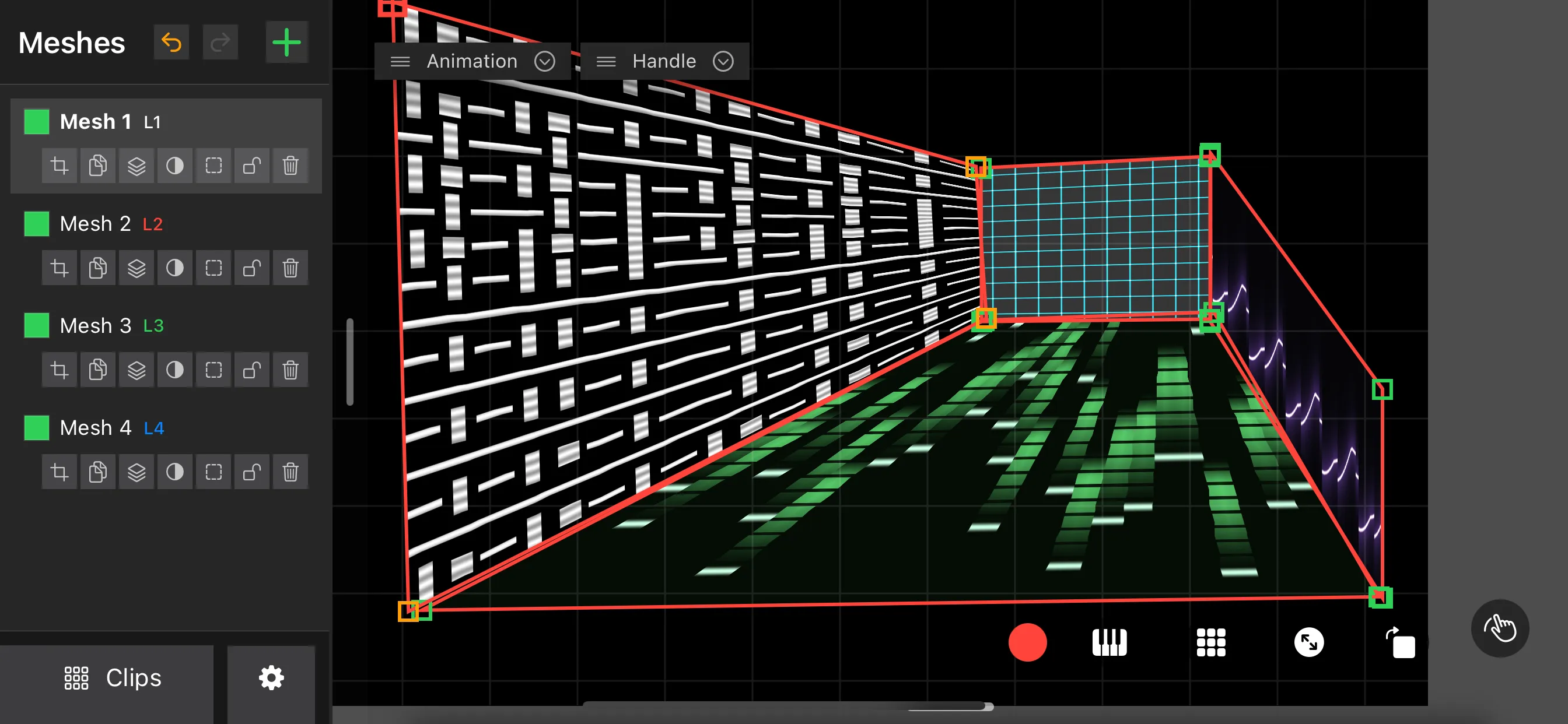Screen dimensions: 1568x724
Task: Open settings gear in sidebar
Action: click(271, 678)
